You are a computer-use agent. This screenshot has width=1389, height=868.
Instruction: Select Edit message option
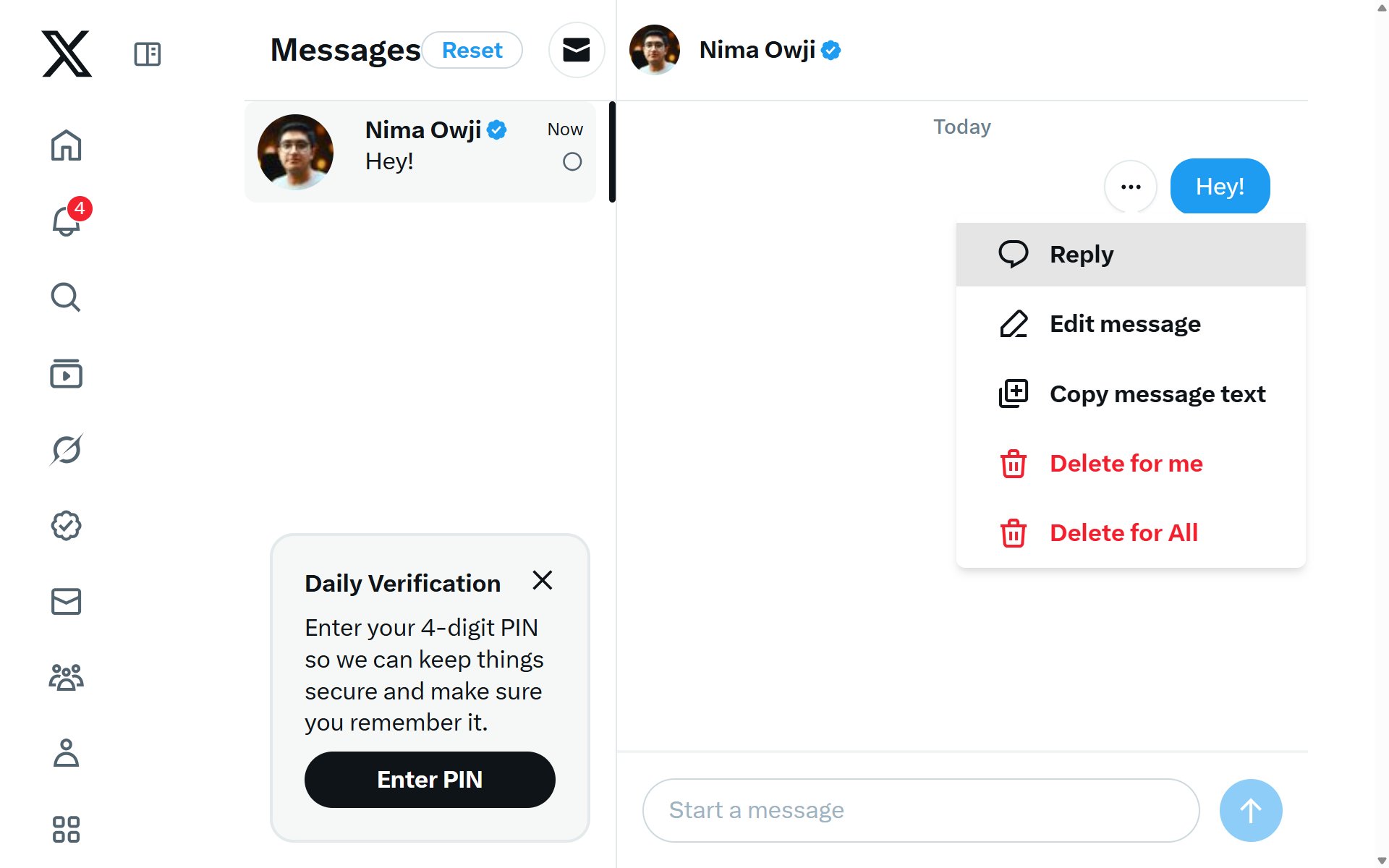pos(1131,324)
